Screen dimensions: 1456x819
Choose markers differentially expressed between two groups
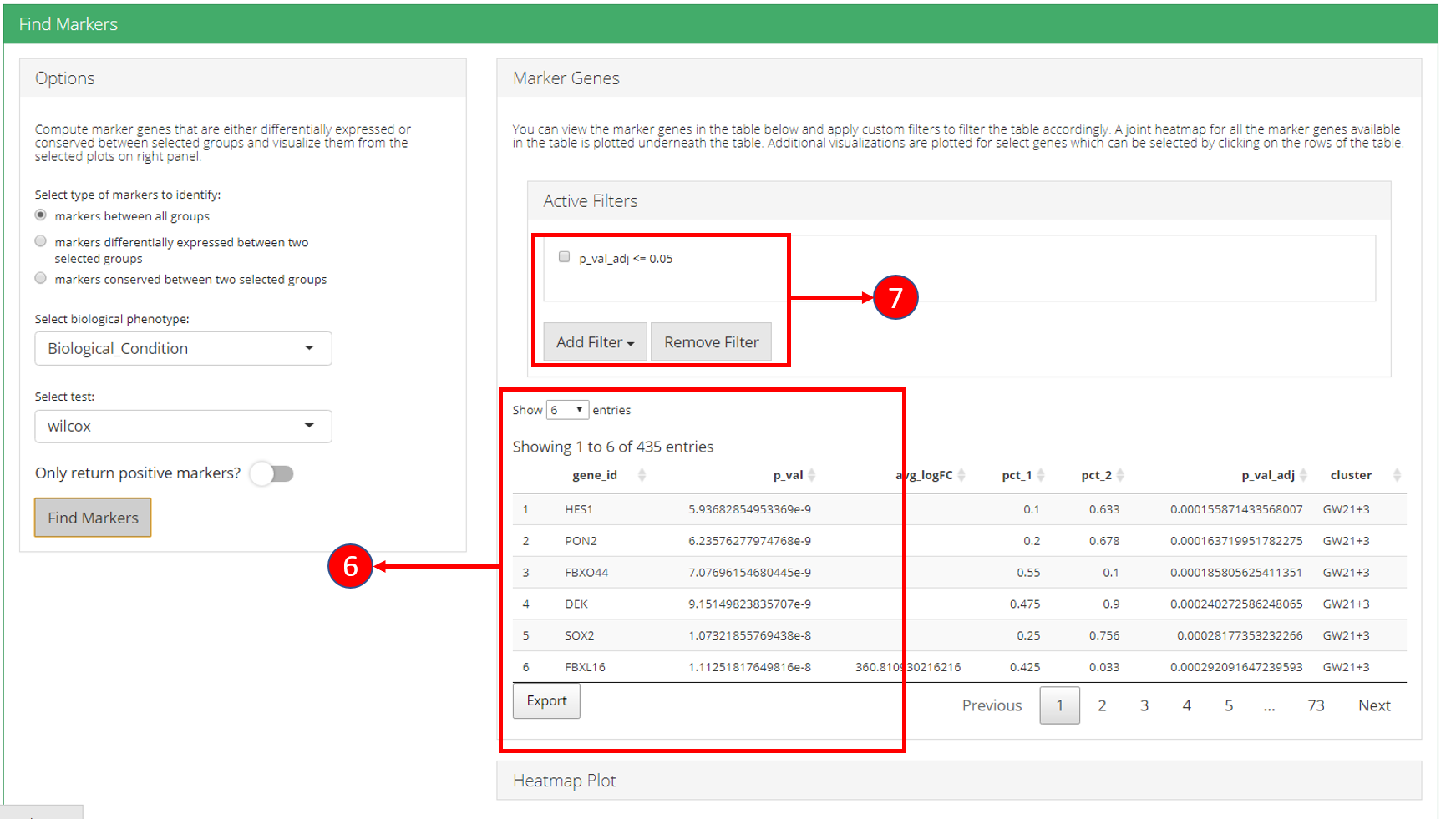pos(41,241)
